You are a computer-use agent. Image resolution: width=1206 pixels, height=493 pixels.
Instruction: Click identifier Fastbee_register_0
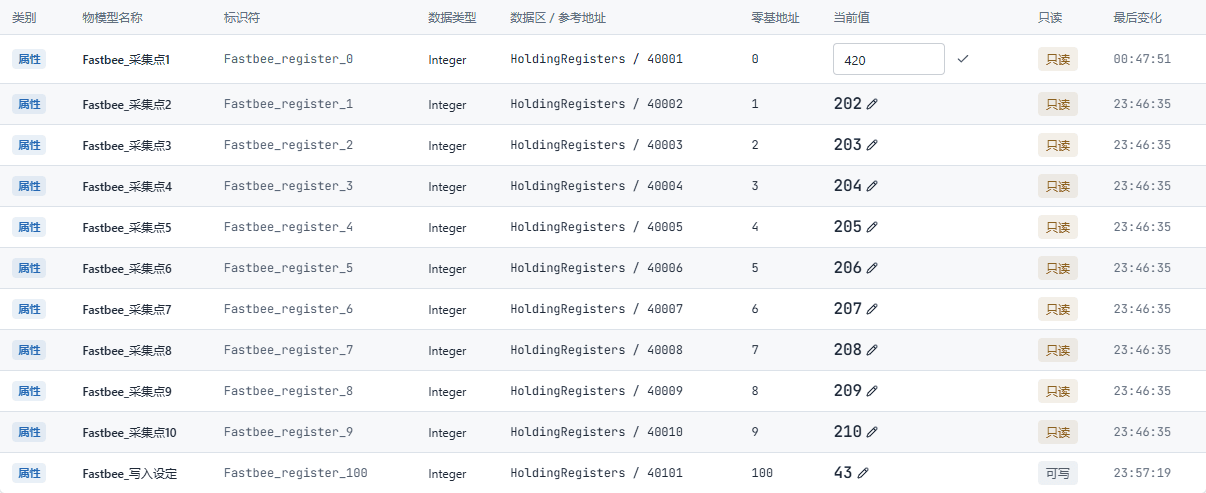click(x=288, y=59)
